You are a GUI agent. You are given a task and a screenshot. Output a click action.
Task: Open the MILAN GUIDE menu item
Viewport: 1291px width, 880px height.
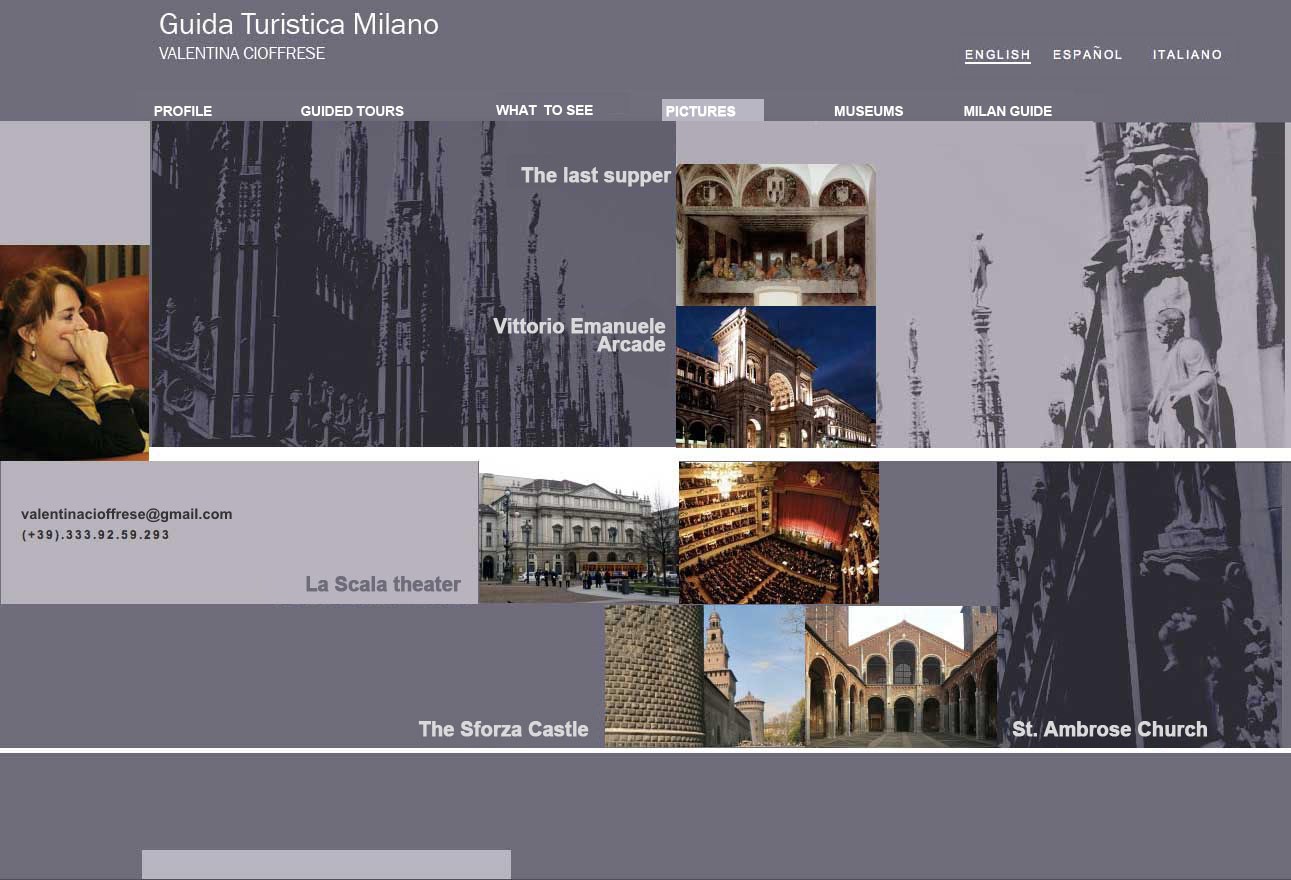[x=1007, y=111]
